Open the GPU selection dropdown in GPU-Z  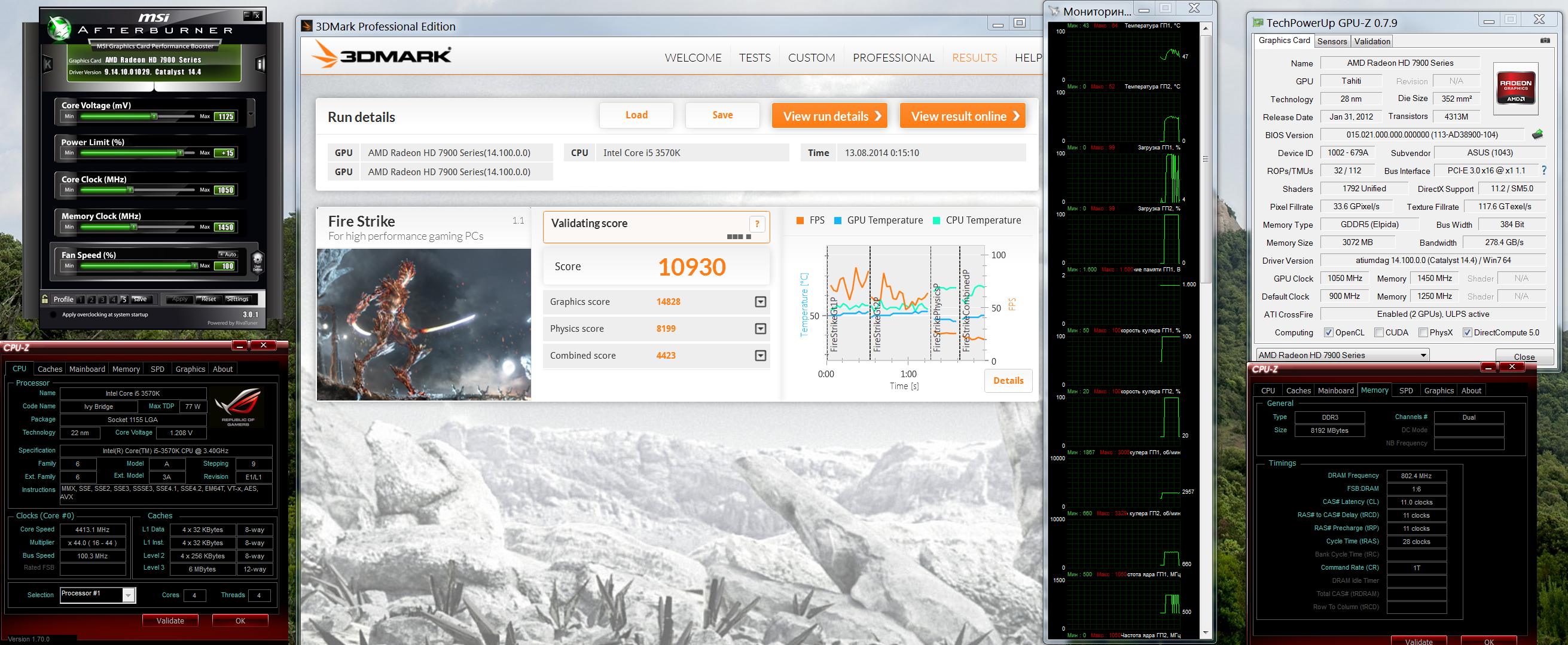click(x=1342, y=355)
